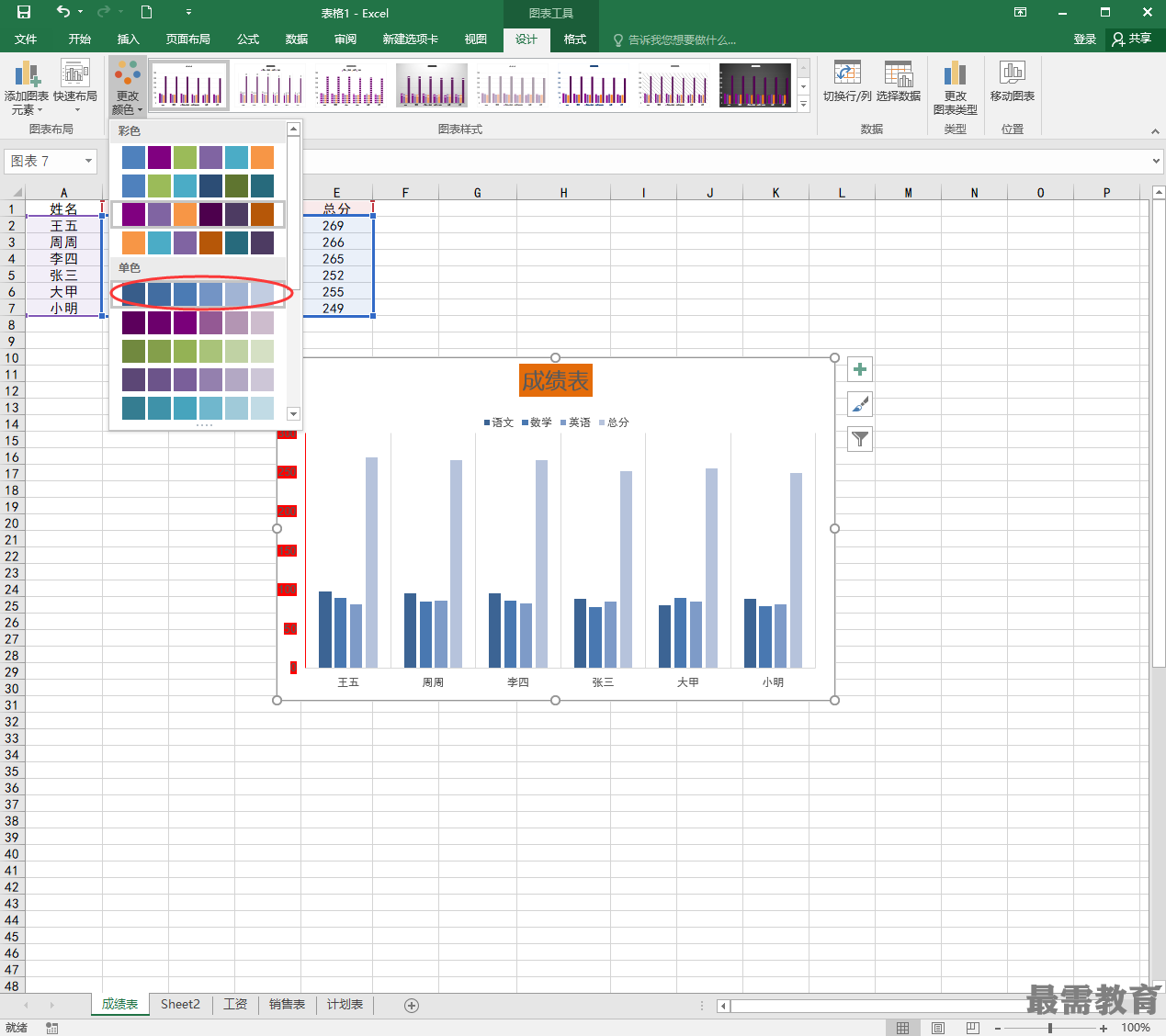Open the 插入 ribbon tab
This screenshot has height=1036, width=1166.
click(x=129, y=39)
